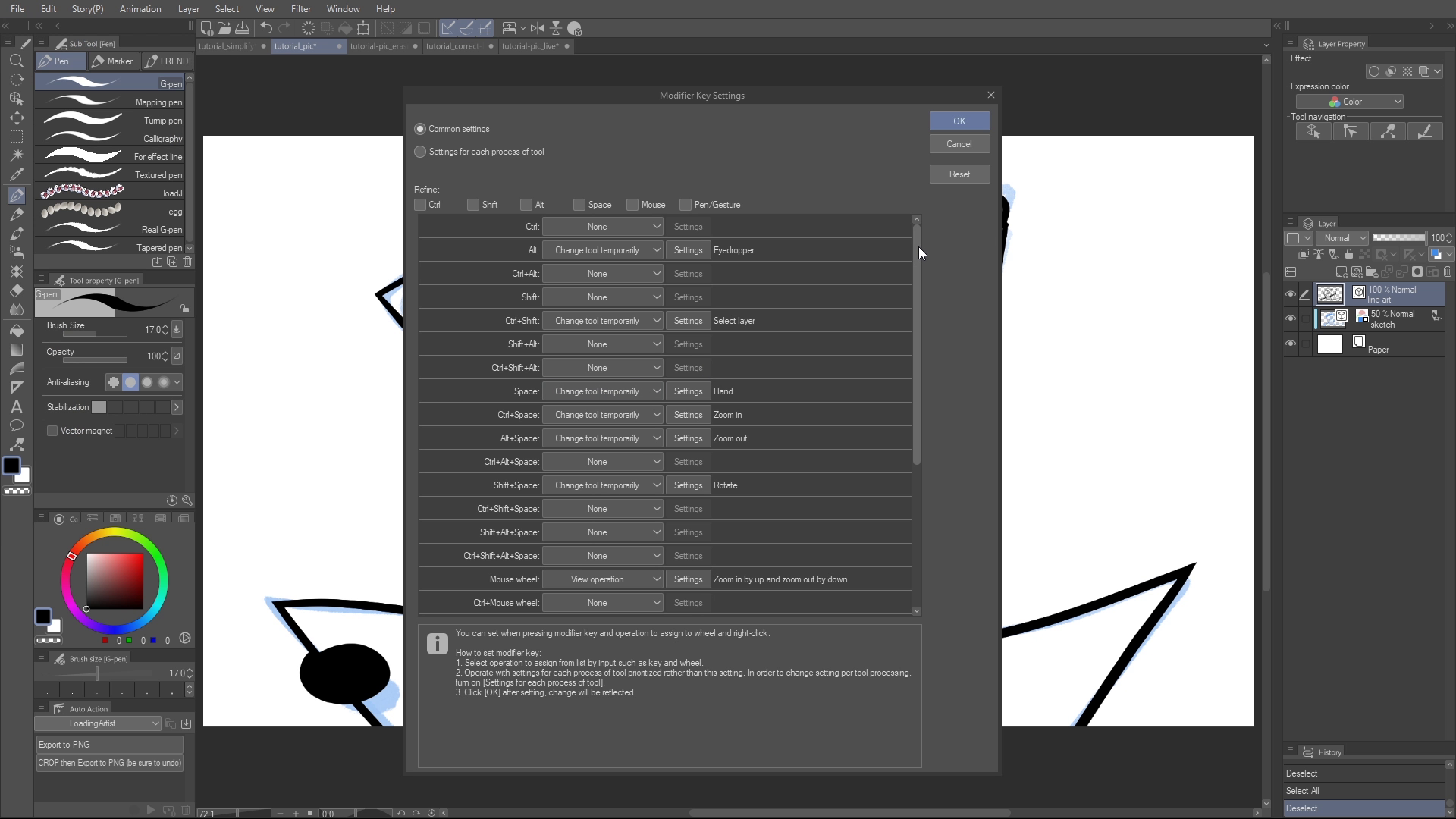Switch to the tutorial-pic_live tab
The width and height of the screenshot is (1456, 819).
click(529, 46)
